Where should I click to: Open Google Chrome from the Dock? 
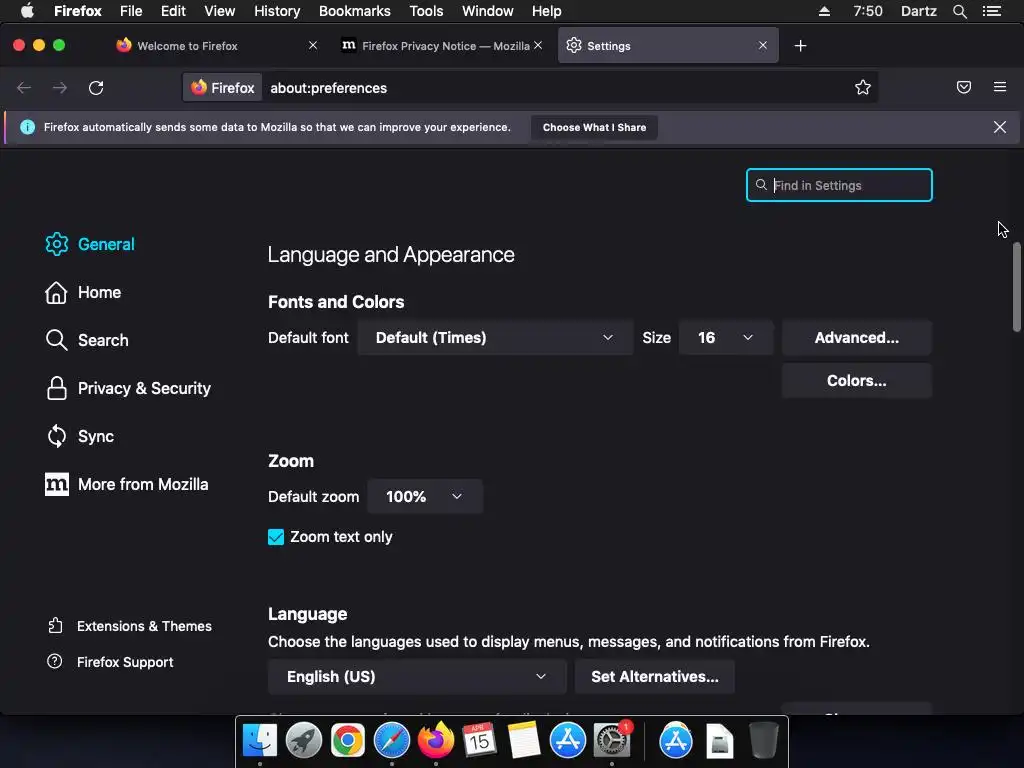click(347, 740)
